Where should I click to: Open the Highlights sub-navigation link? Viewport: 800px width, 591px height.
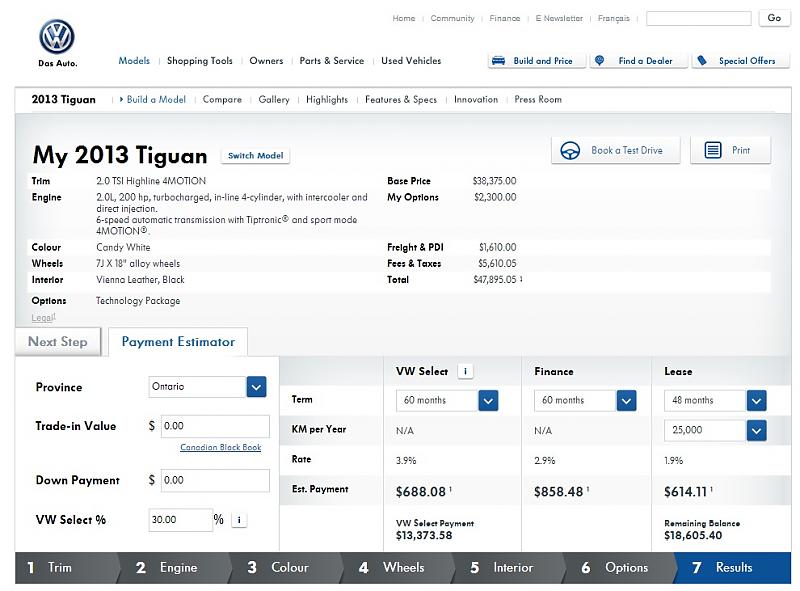click(x=327, y=100)
